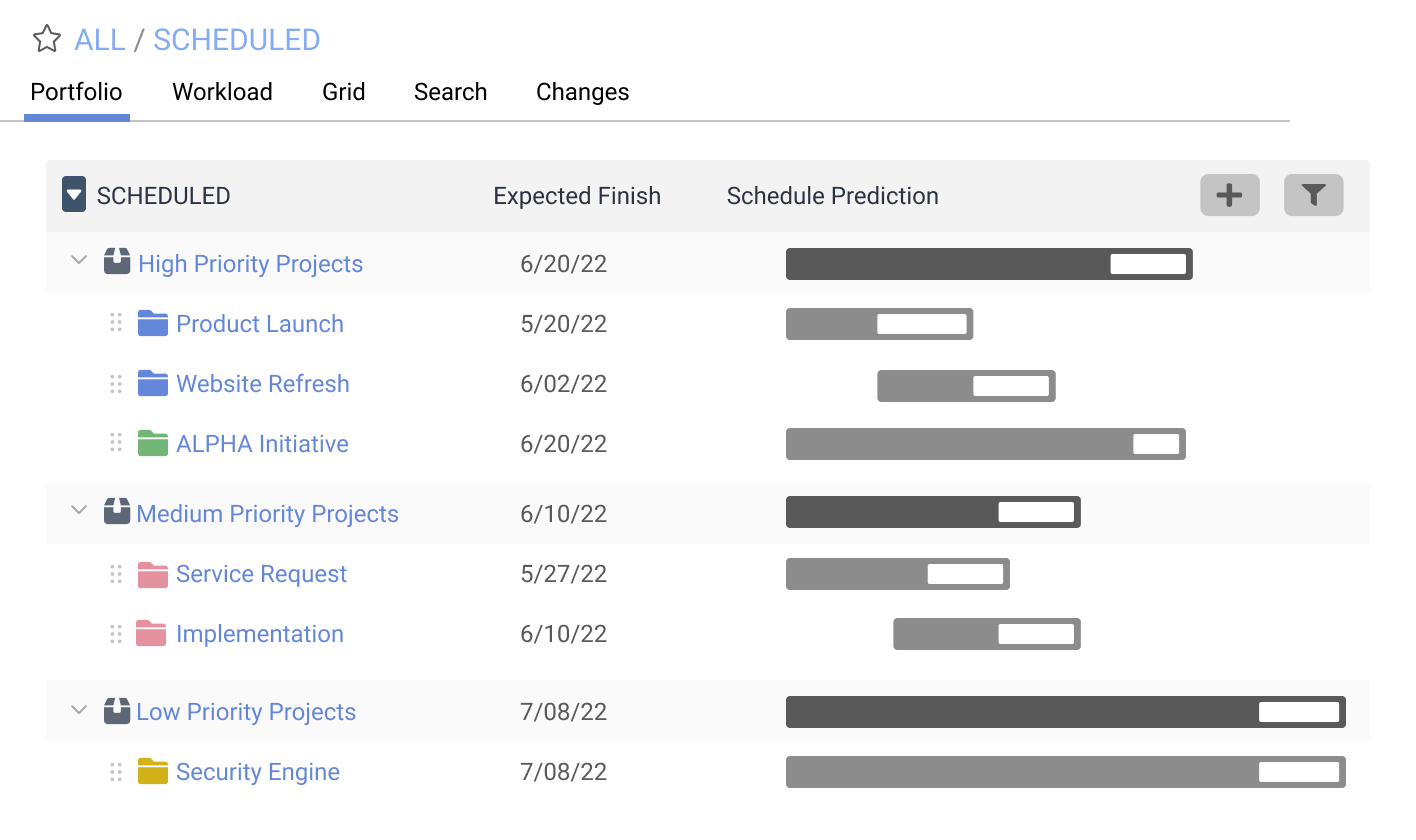Click the pink folder icon for Implementation
The width and height of the screenshot is (1416, 840).
tap(153, 633)
